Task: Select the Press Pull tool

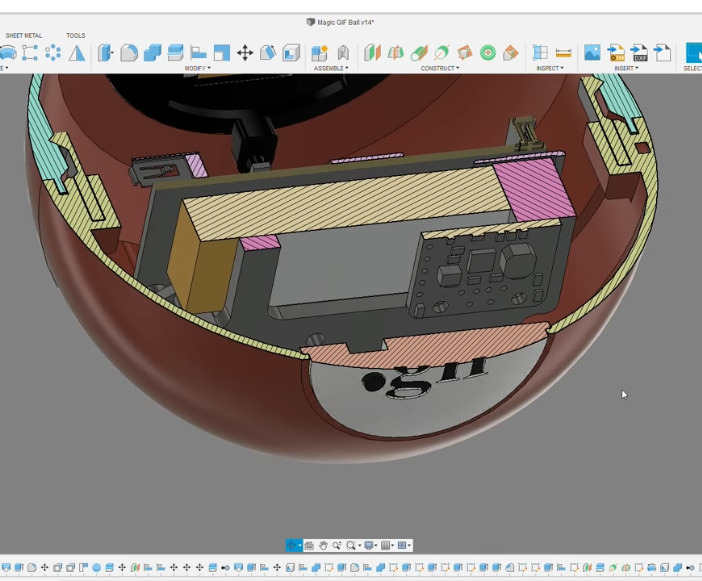Action: pos(105,53)
